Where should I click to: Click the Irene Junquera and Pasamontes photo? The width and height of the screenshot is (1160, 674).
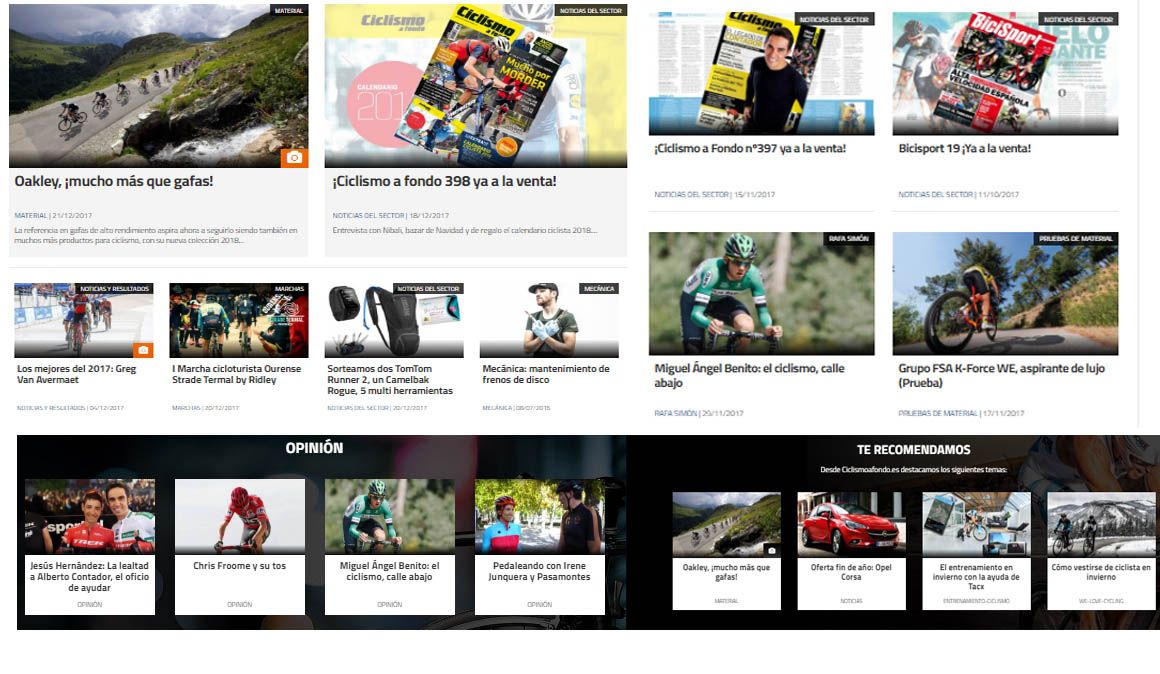click(539, 516)
